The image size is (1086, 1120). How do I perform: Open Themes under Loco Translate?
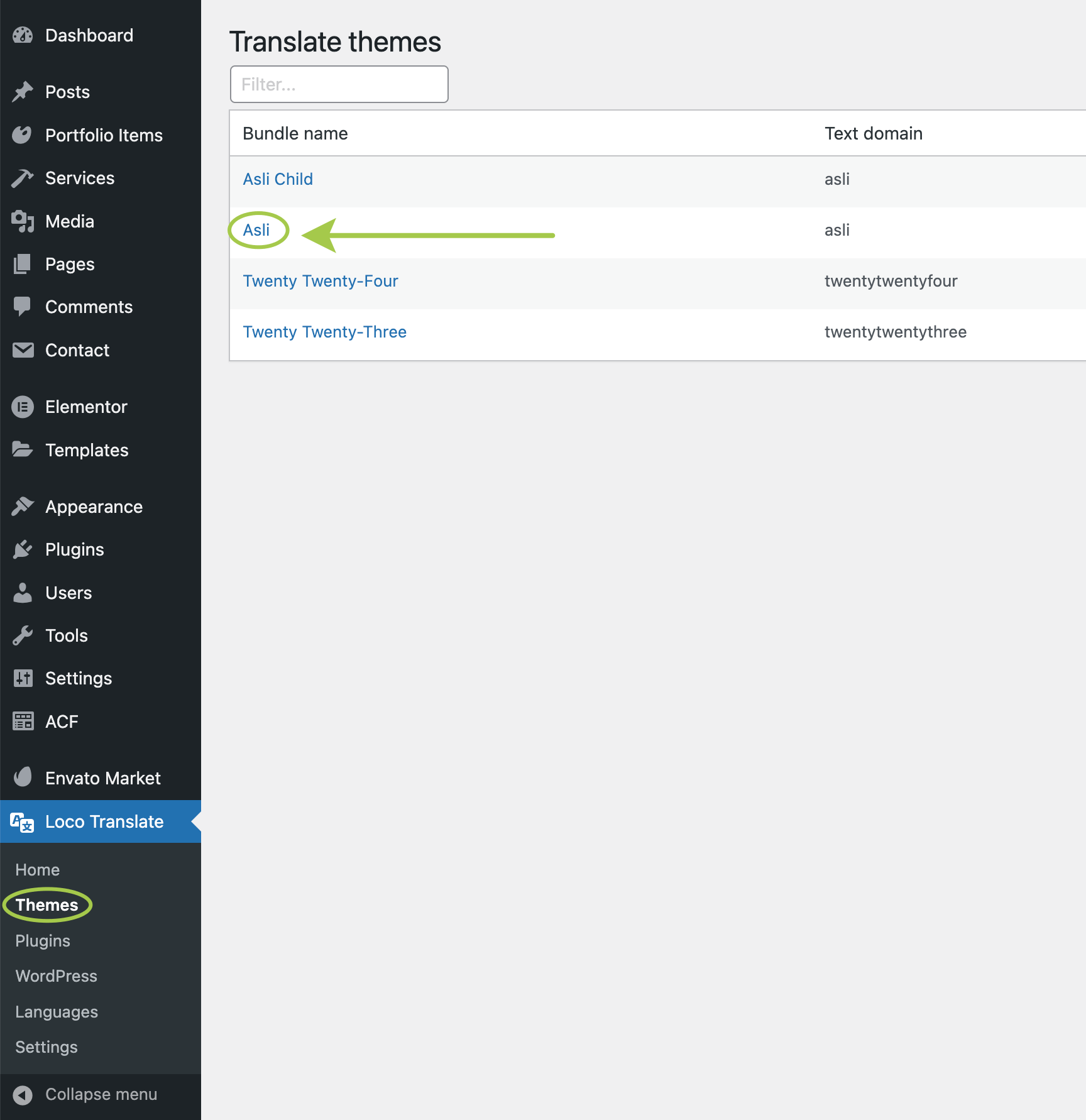click(47, 905)
